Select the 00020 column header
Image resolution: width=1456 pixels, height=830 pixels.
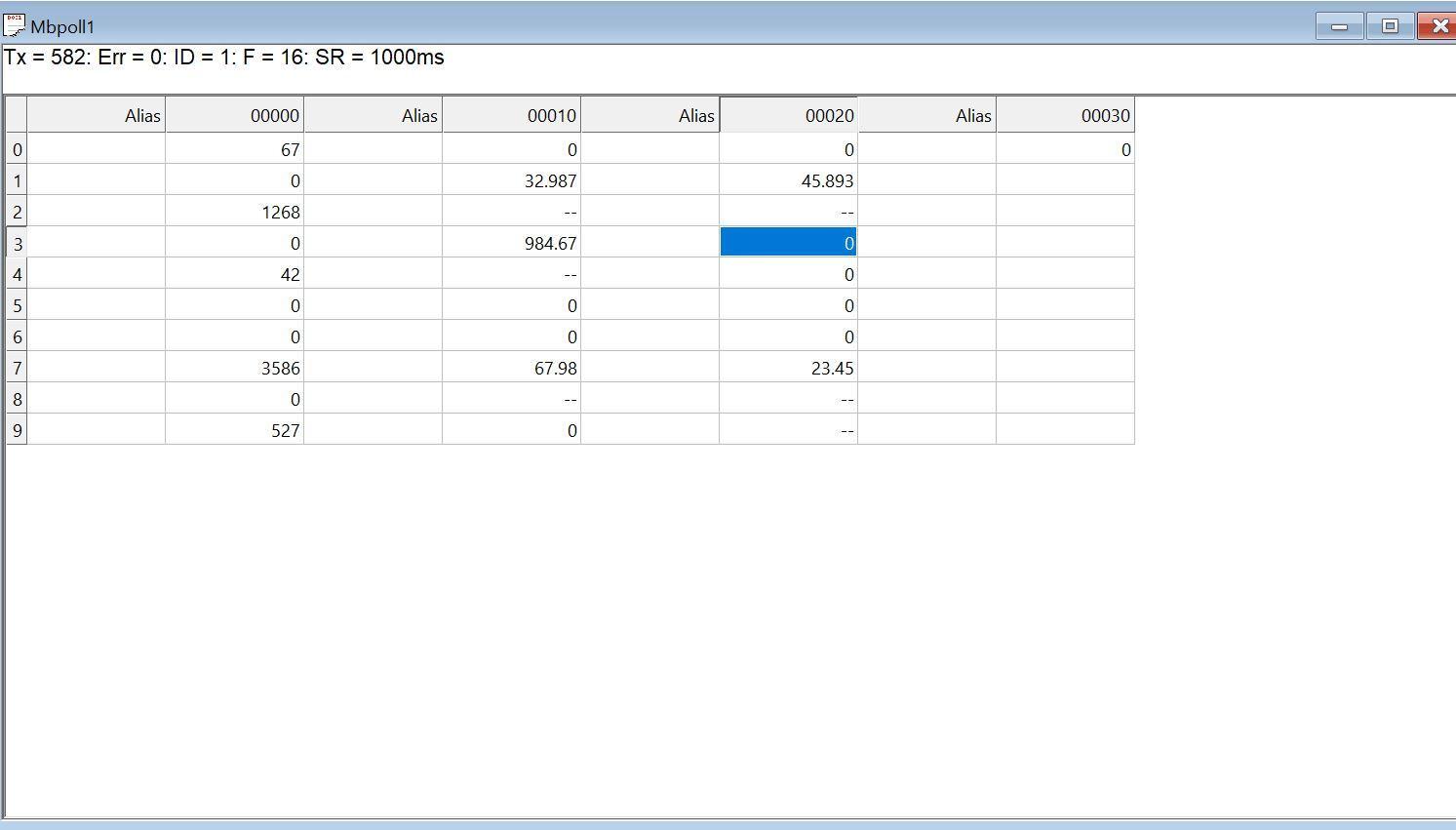(x=789, y=115)
